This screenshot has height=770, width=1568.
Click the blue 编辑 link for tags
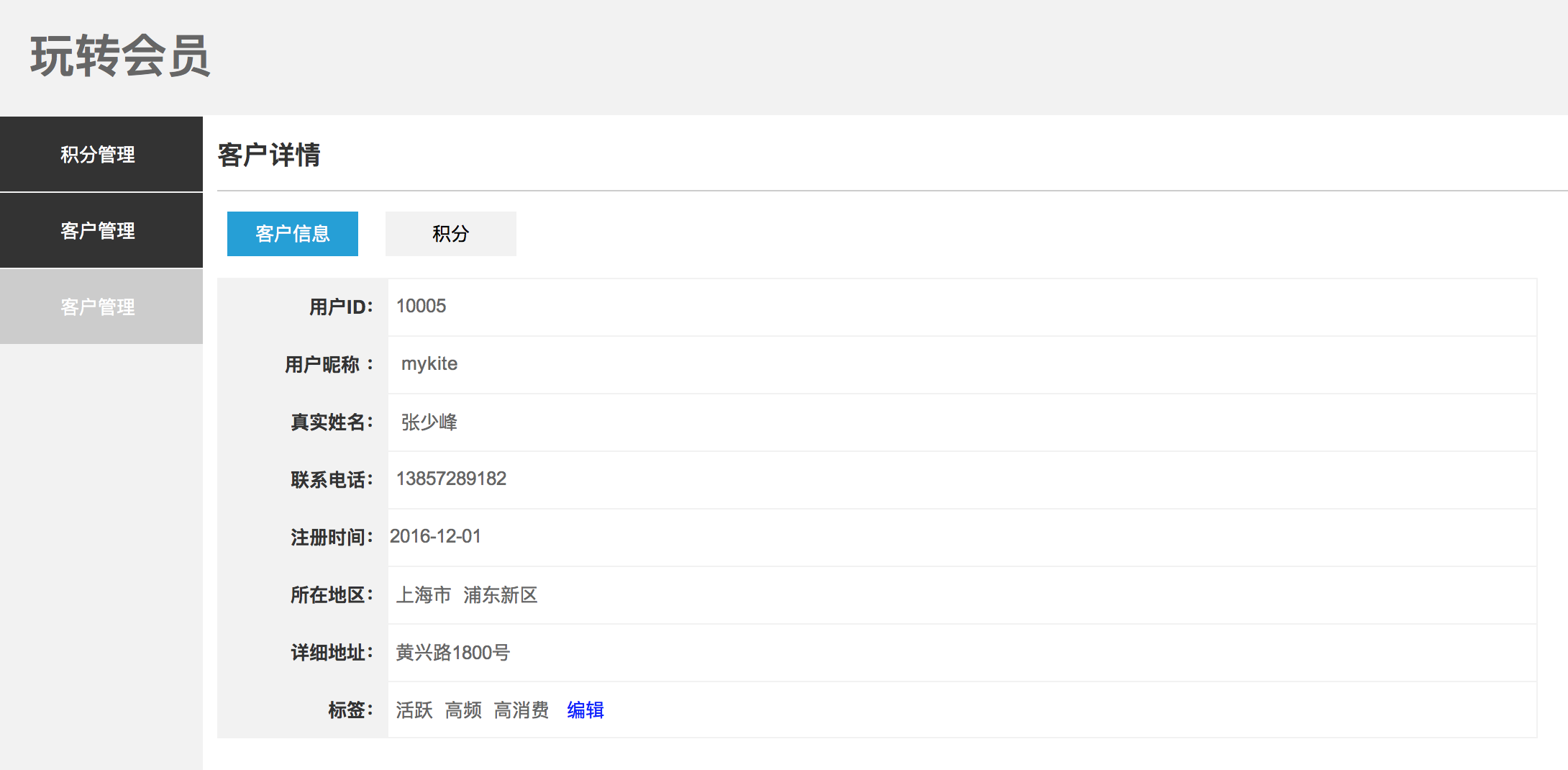tap(585, 710)
